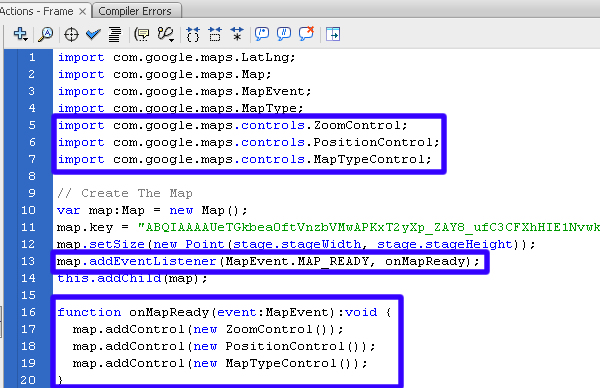Run Check syntax with the blue checkmark
Image resolution: width=600 pixels, height=388 pixels.
pos(93,34)
